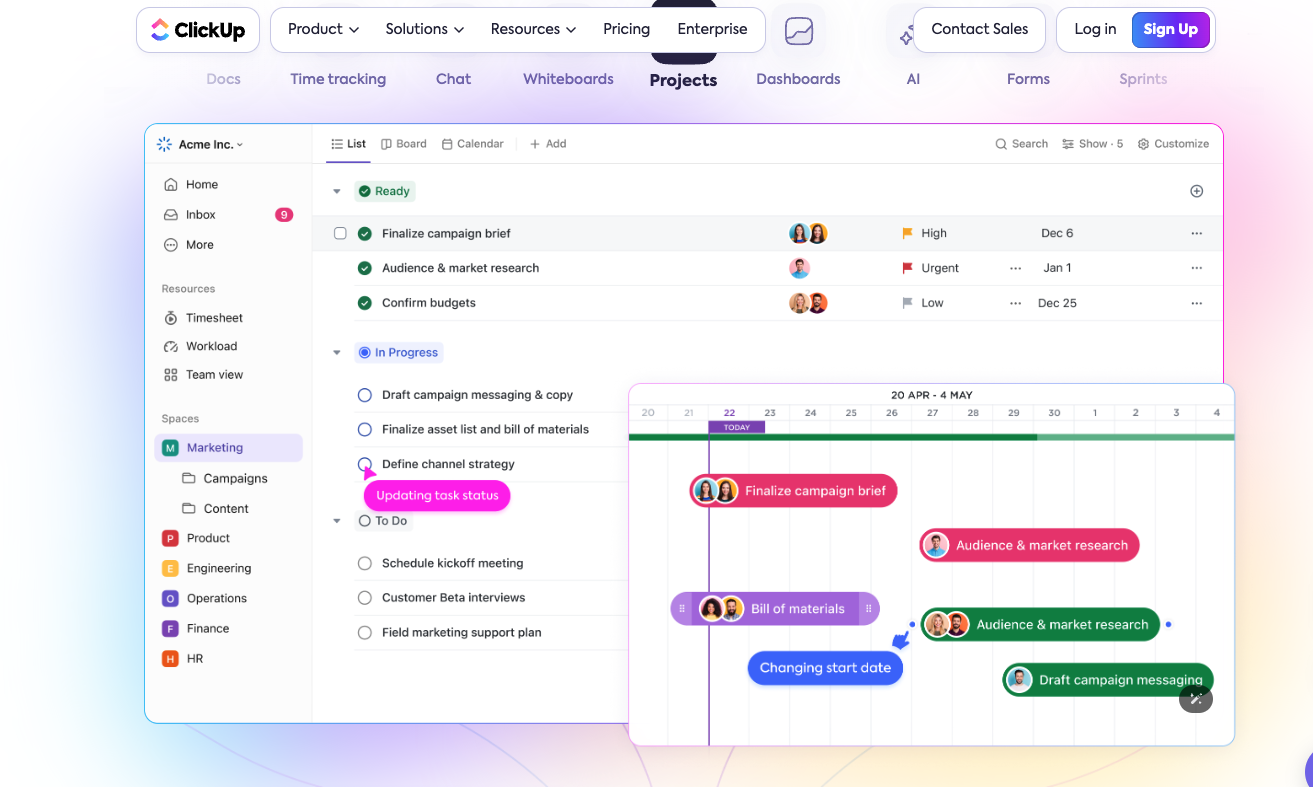The width and height of the screenshot is (1313, 787).
Task: Mark Schedule kickoff meeting as complete
Action: 365,563
